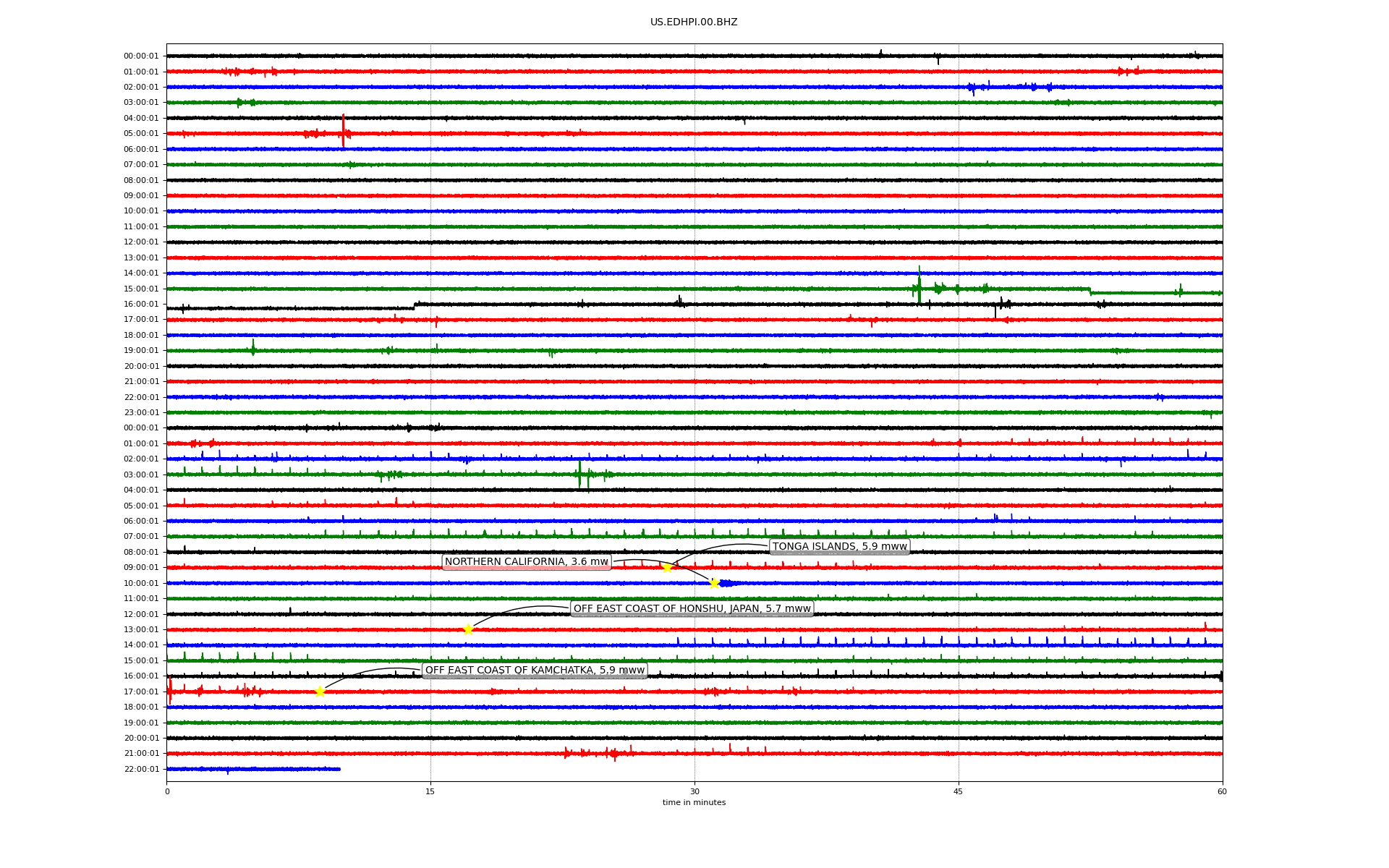Click the Northern California earthquake star marker
1389x868 pixels.
tap(714, 584)
